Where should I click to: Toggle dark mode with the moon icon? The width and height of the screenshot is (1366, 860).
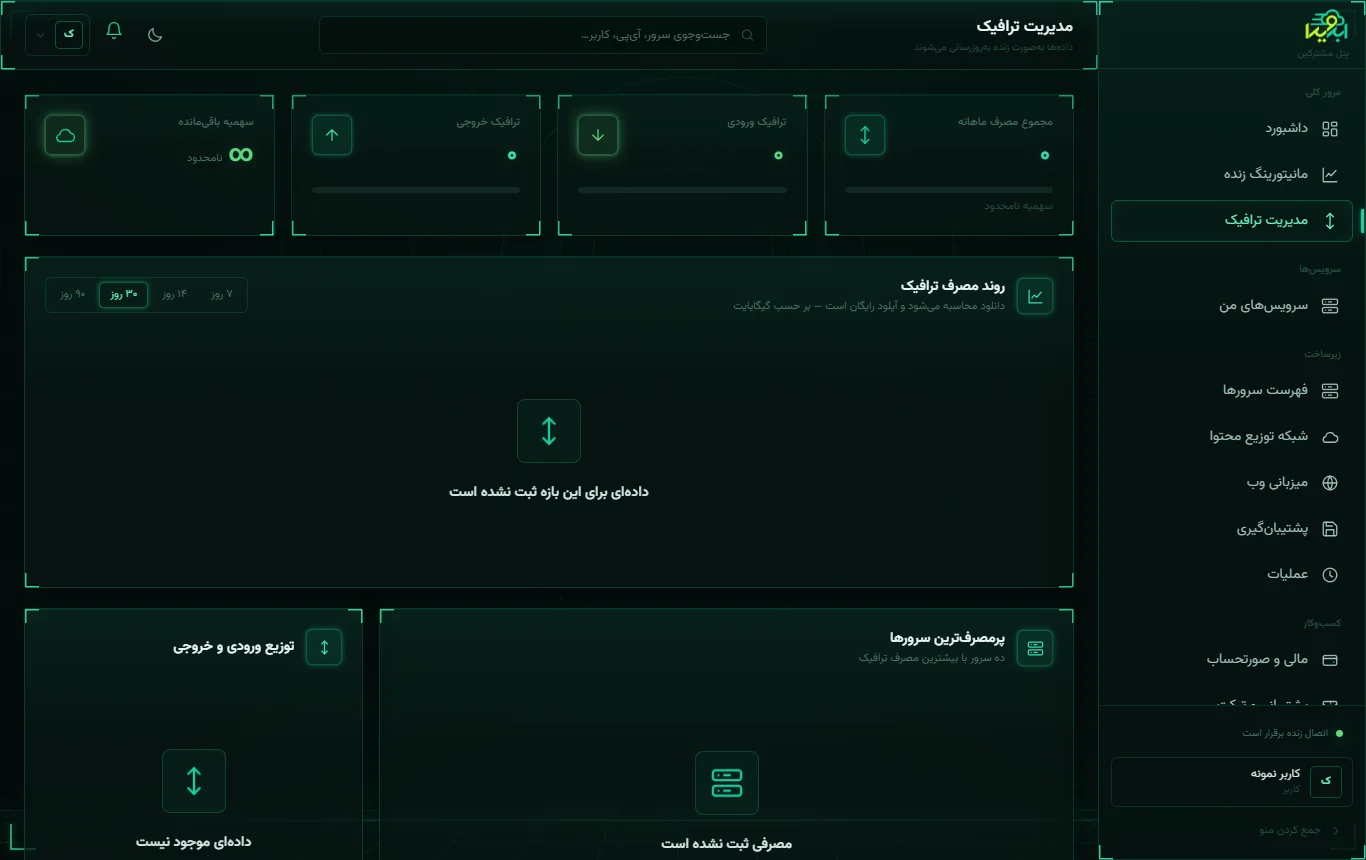(x=155, y=34)
